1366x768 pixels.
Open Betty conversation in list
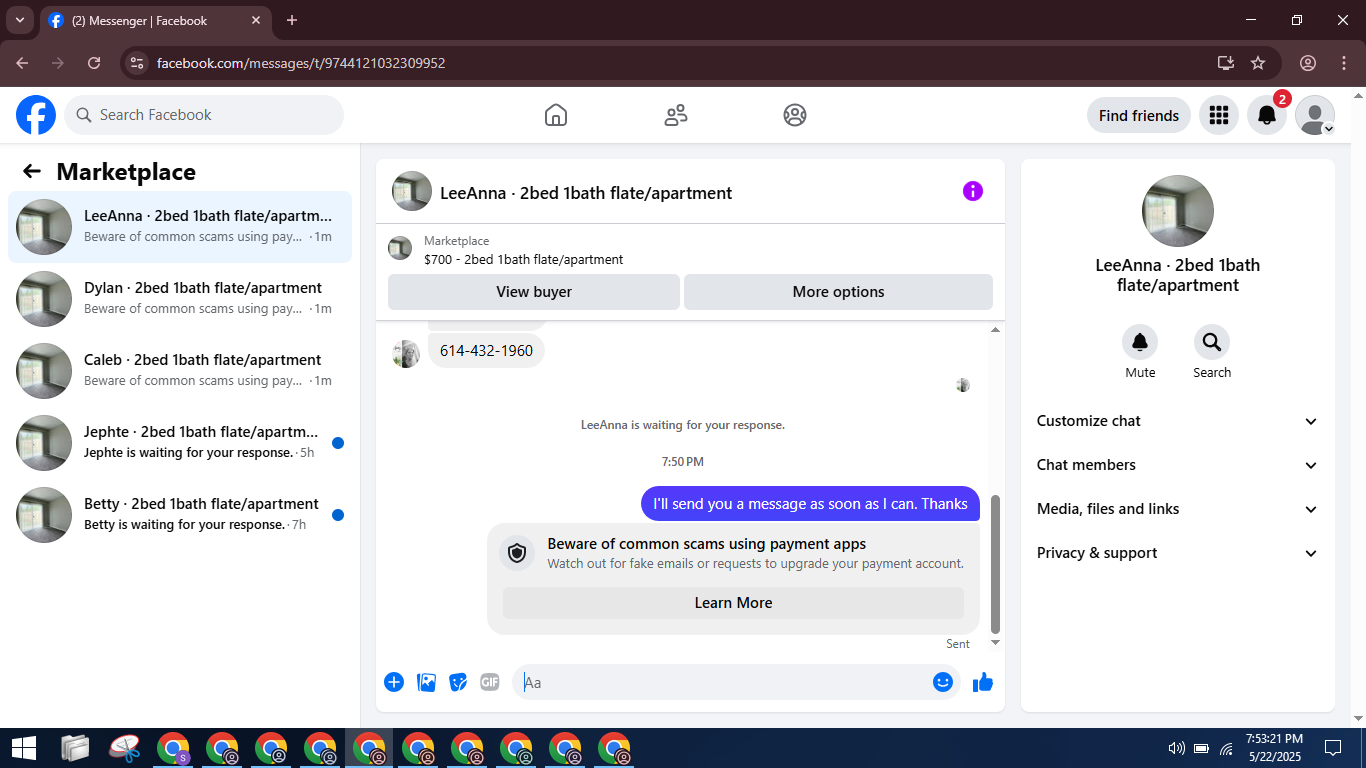point(180,515)
